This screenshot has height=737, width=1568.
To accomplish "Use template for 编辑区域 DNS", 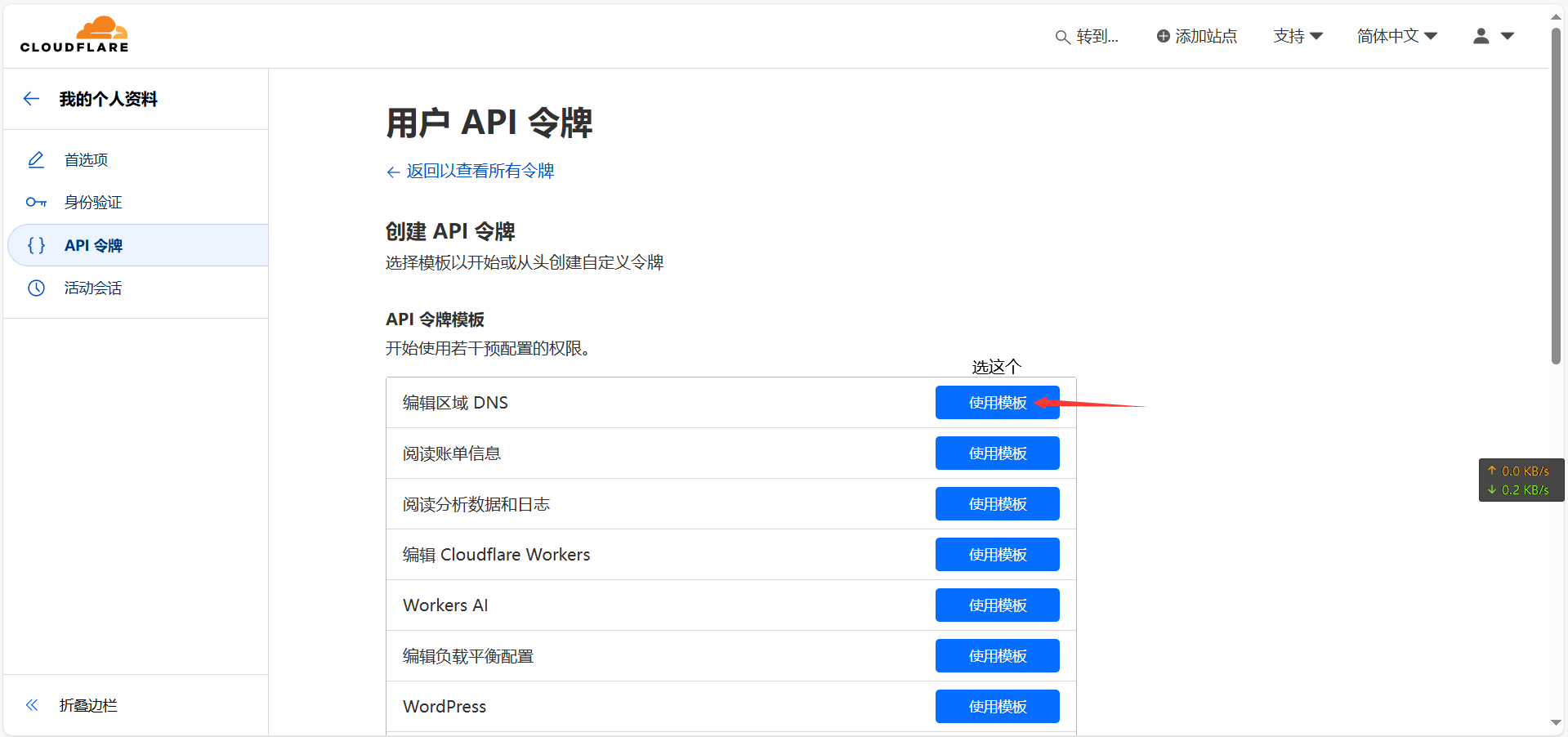I will [997, 403].
